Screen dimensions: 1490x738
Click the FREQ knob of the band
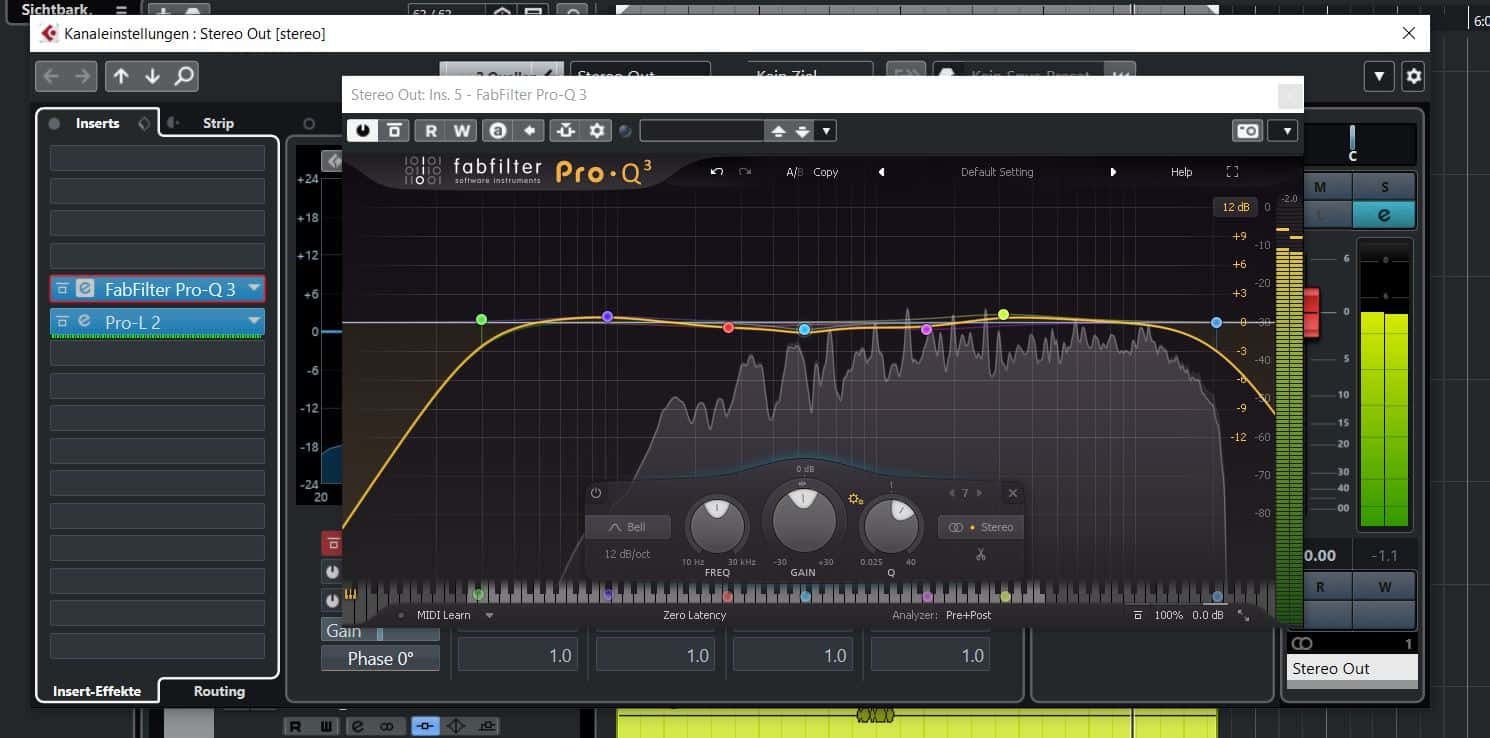tap(717, 525)
